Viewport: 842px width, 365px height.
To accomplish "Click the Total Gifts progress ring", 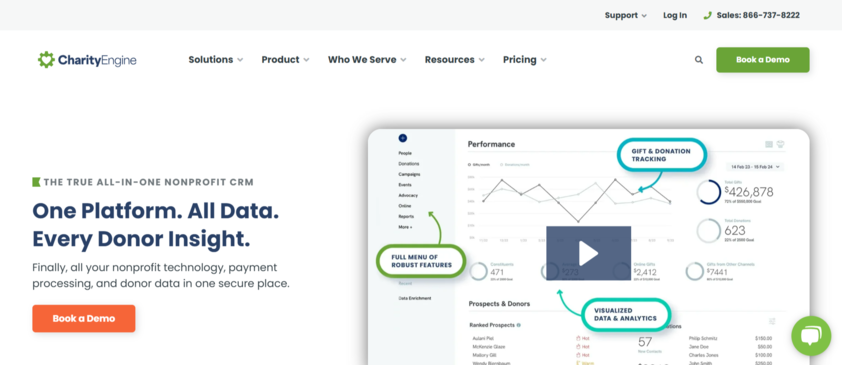I will (709, 192).
